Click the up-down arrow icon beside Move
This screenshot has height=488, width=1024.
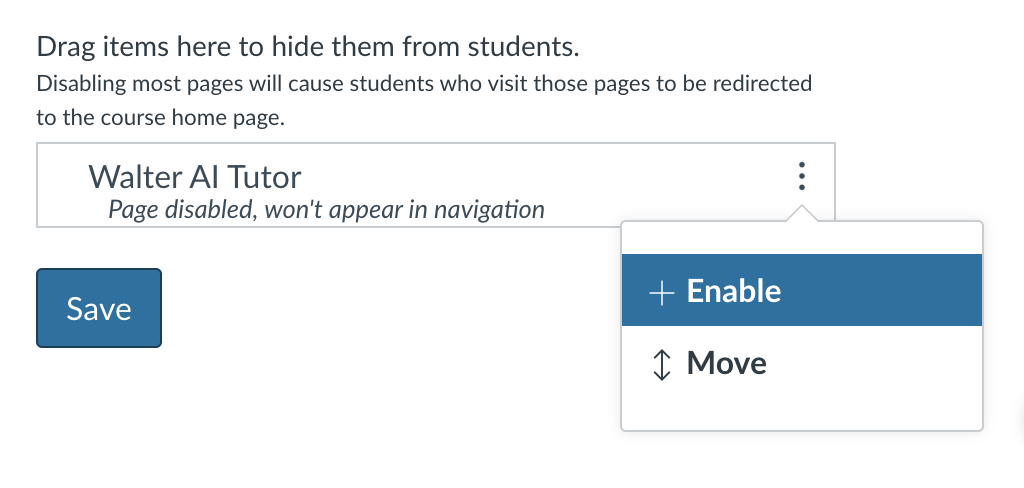(662, 365)
